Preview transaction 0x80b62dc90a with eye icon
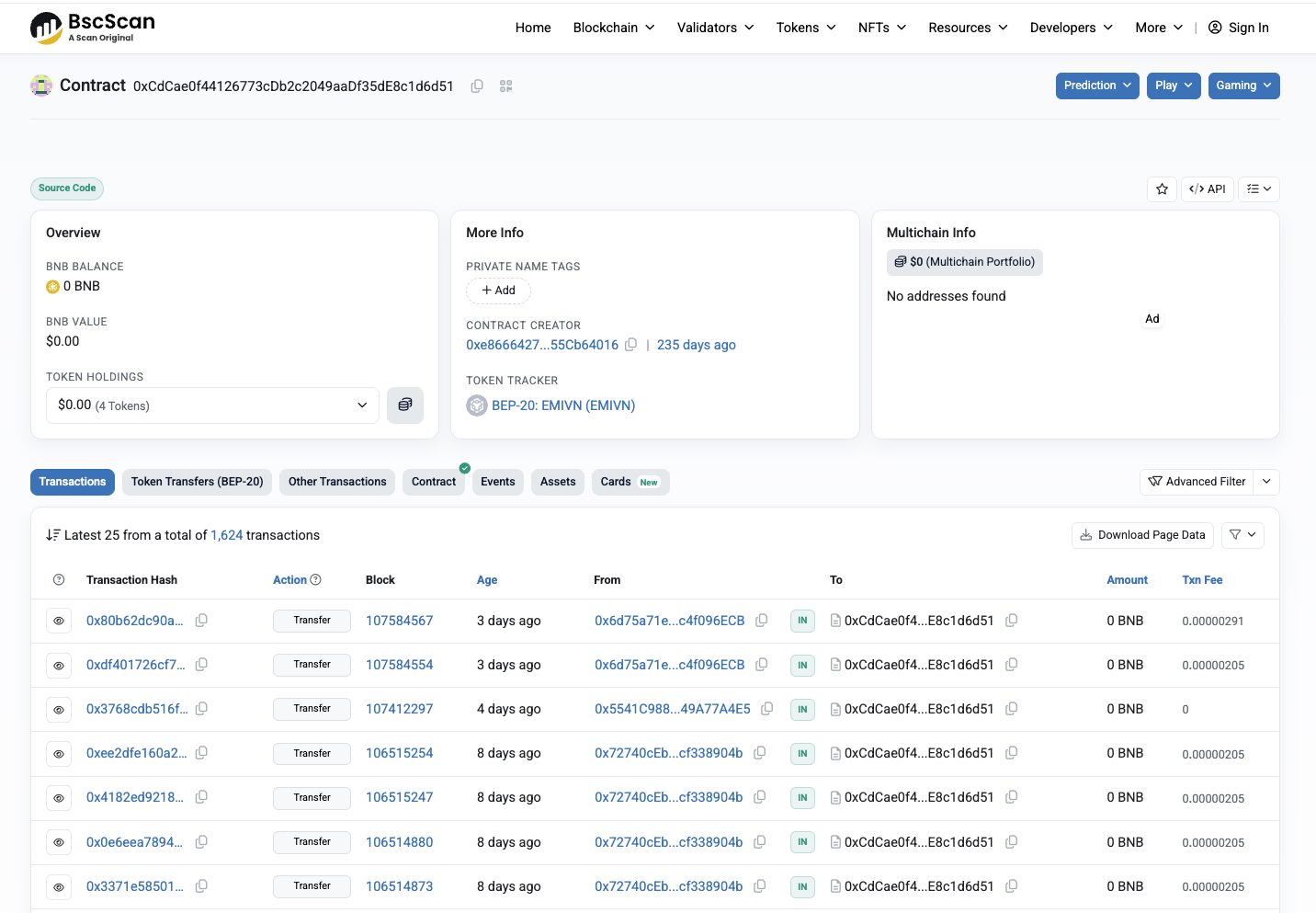 click(59, 622)
